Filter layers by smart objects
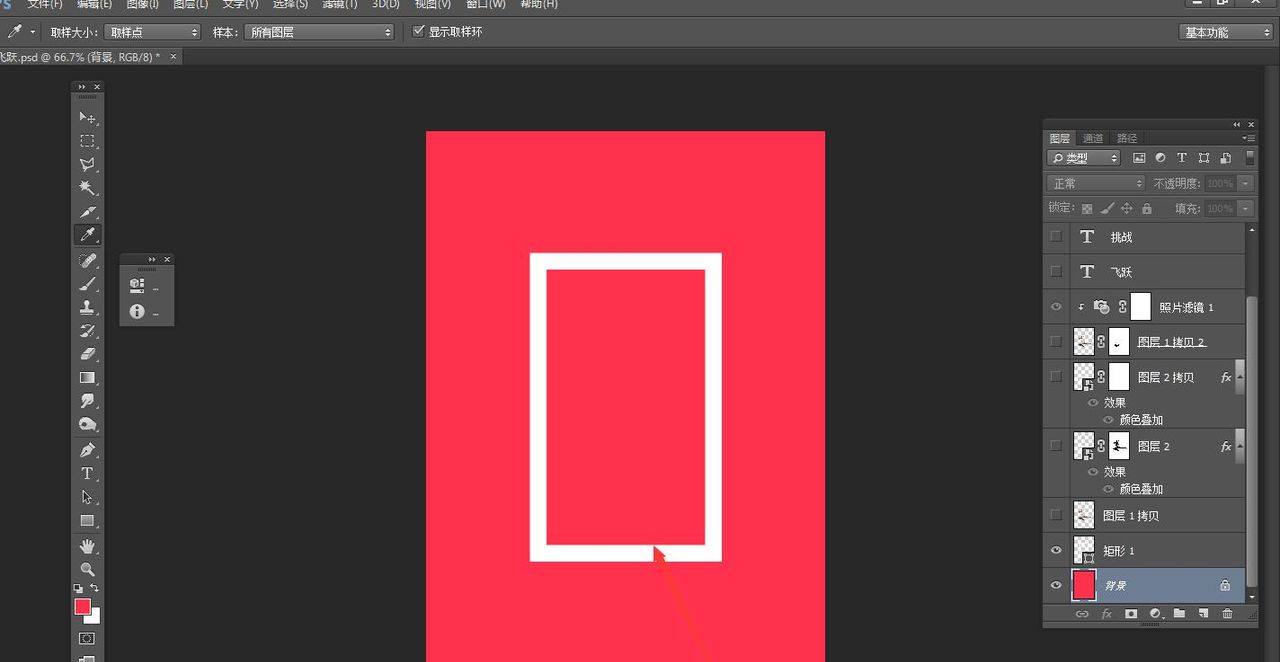The height and width of the screenshot is (662, 1280). (x=1224, y=158)
